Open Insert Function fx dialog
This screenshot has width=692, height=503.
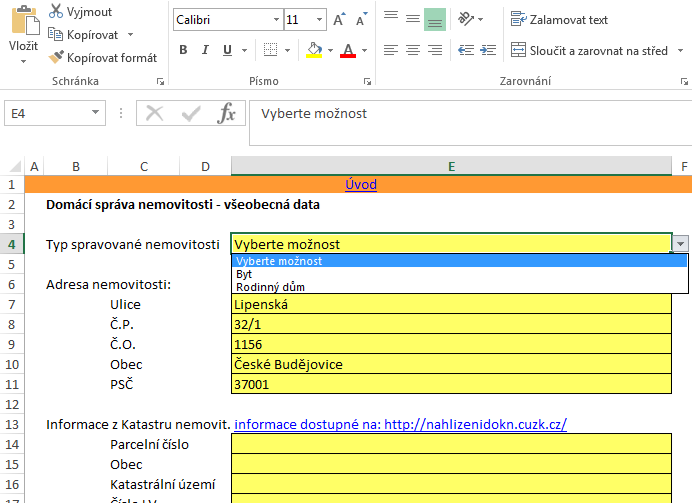point(226,113)
